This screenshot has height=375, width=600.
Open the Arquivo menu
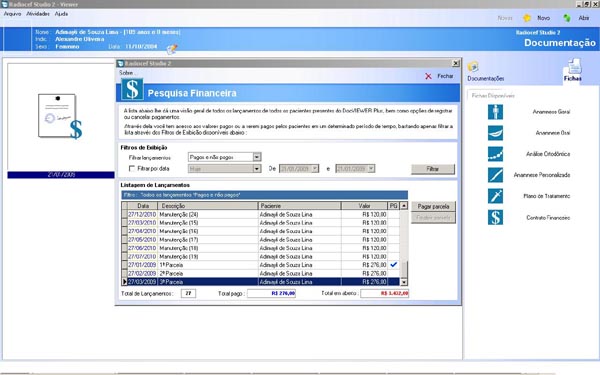tap(12, 14)
